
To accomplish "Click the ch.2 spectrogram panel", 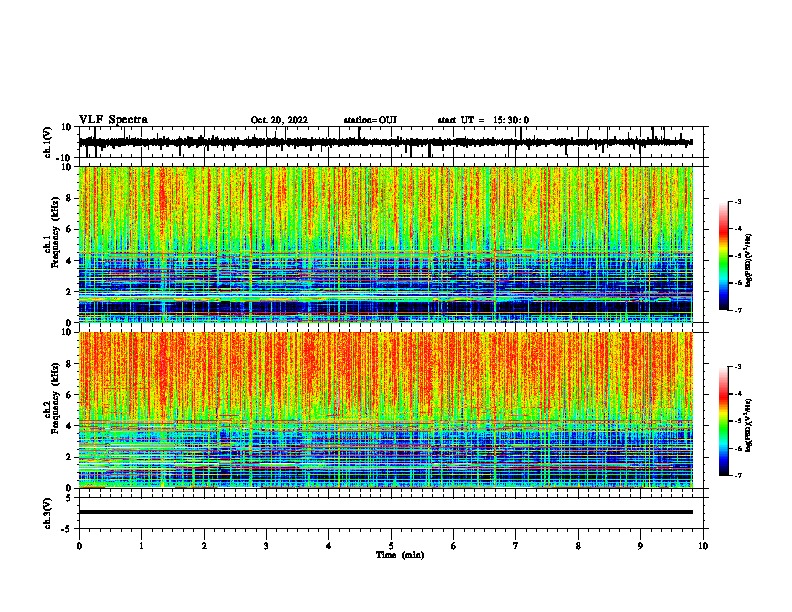I will coord(385,410).
